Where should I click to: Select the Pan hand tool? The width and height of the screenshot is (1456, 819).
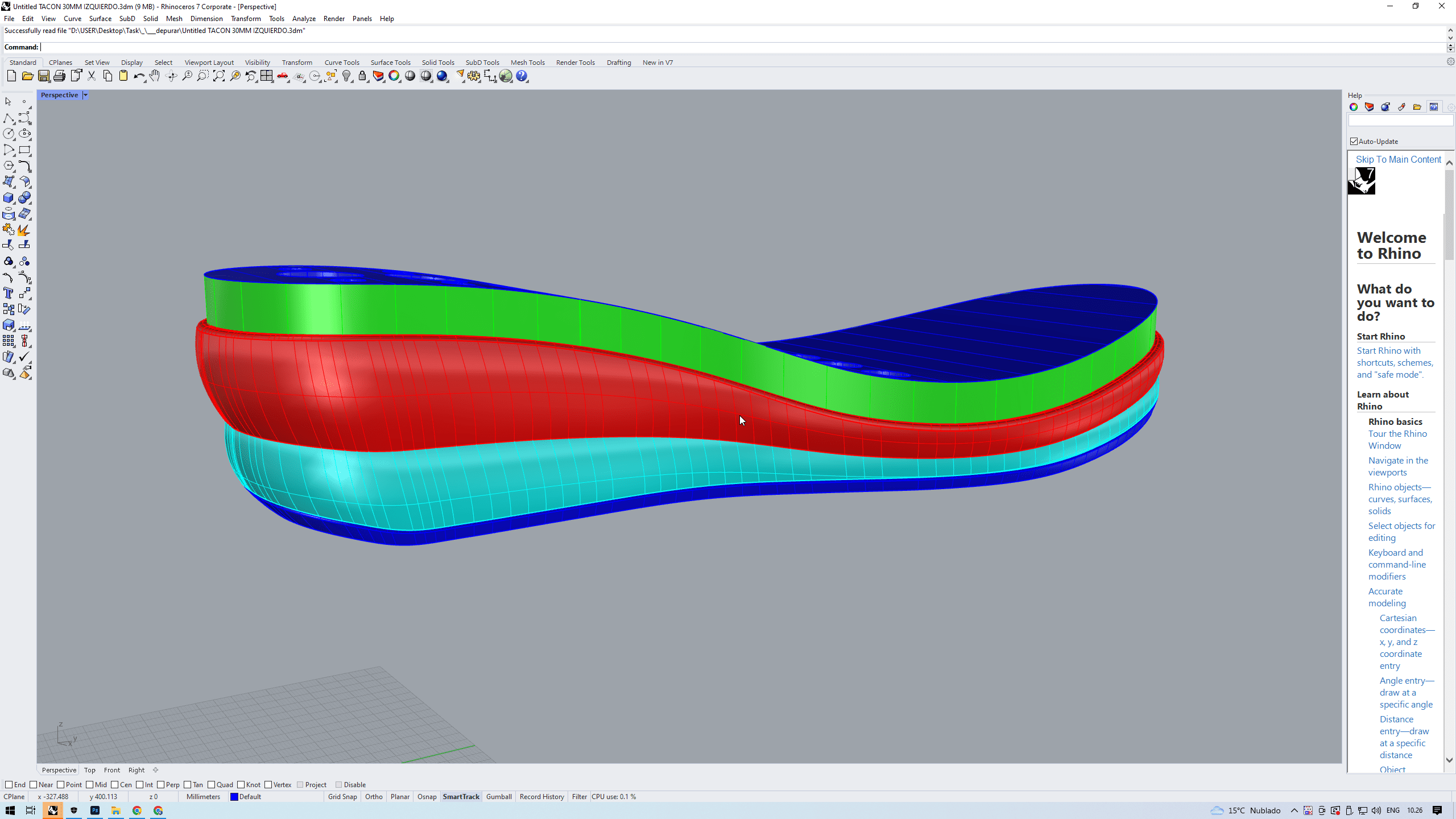(155, 76)
